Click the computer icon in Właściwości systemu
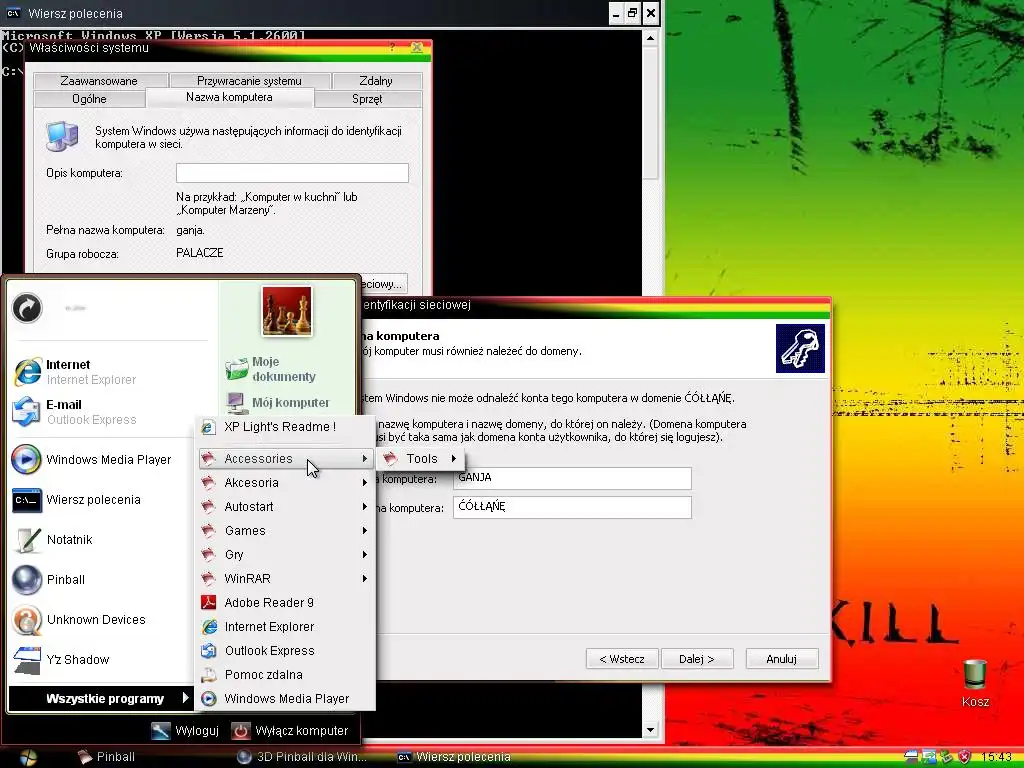Viewport: 1024px width, 768px height. pos(62,136)
